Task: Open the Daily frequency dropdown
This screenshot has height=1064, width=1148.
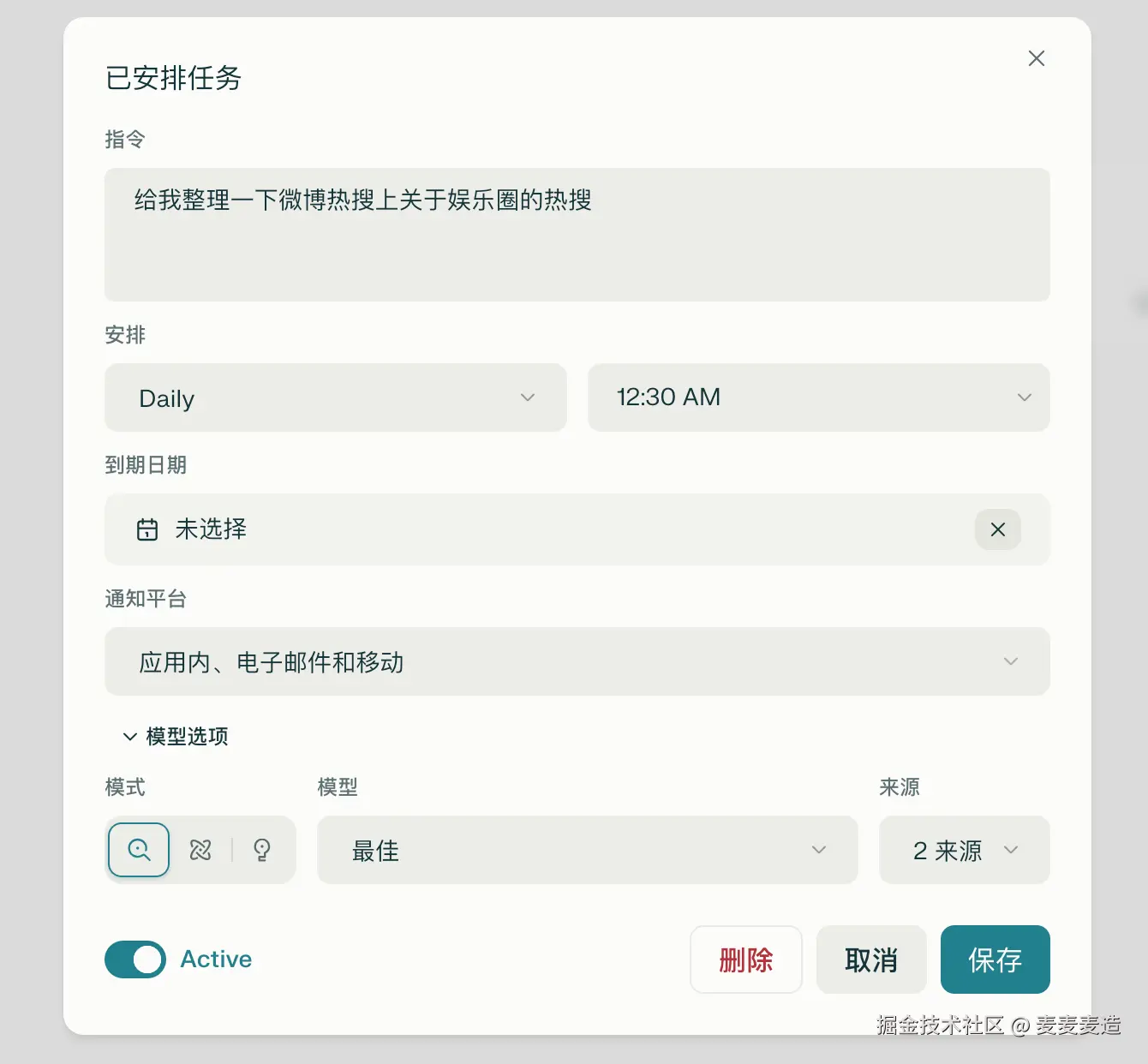Action: click(x=336, y=398)
